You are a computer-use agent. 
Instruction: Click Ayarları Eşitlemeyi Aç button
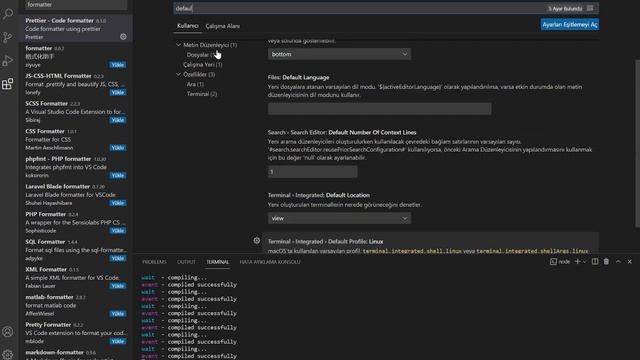click(570, 24)
